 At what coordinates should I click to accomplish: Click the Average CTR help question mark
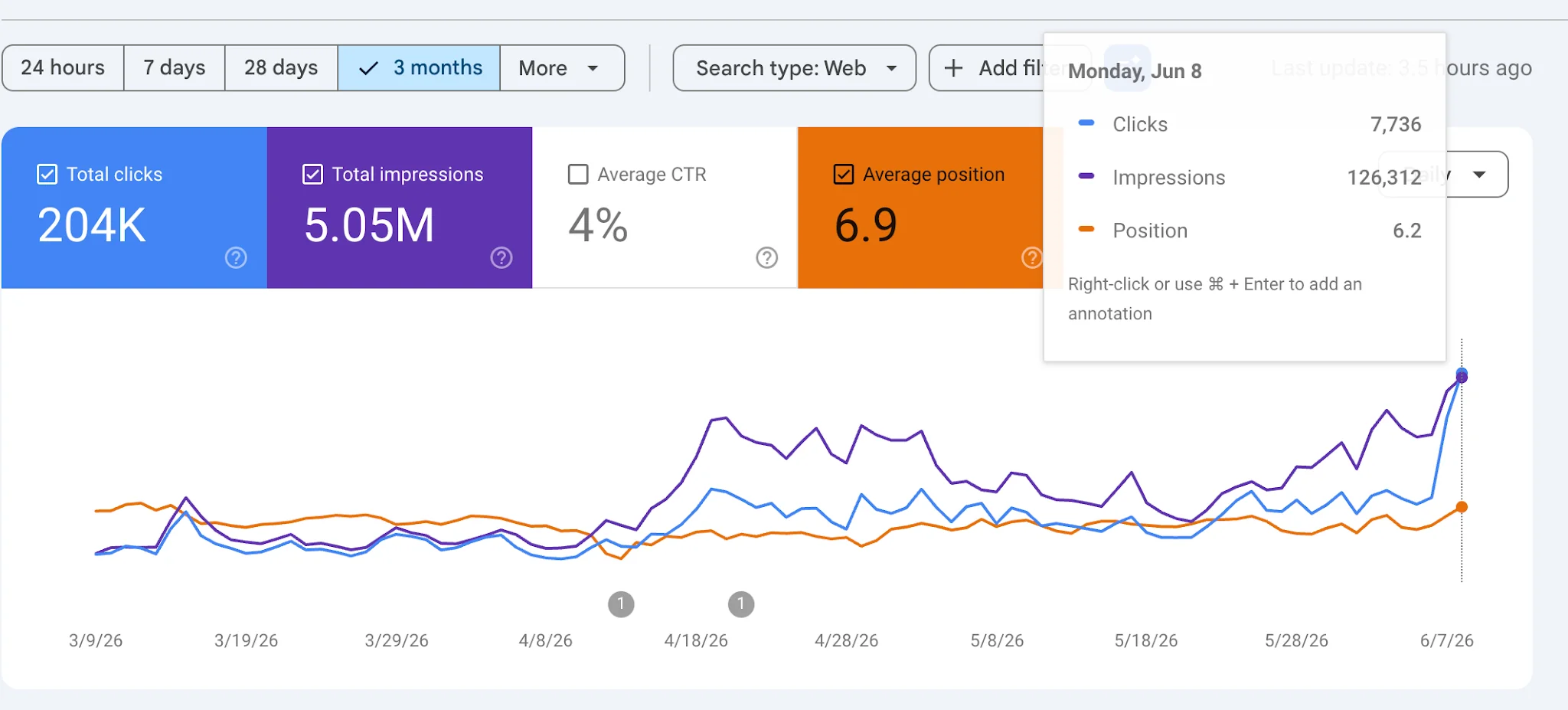(x=767, y=258)
